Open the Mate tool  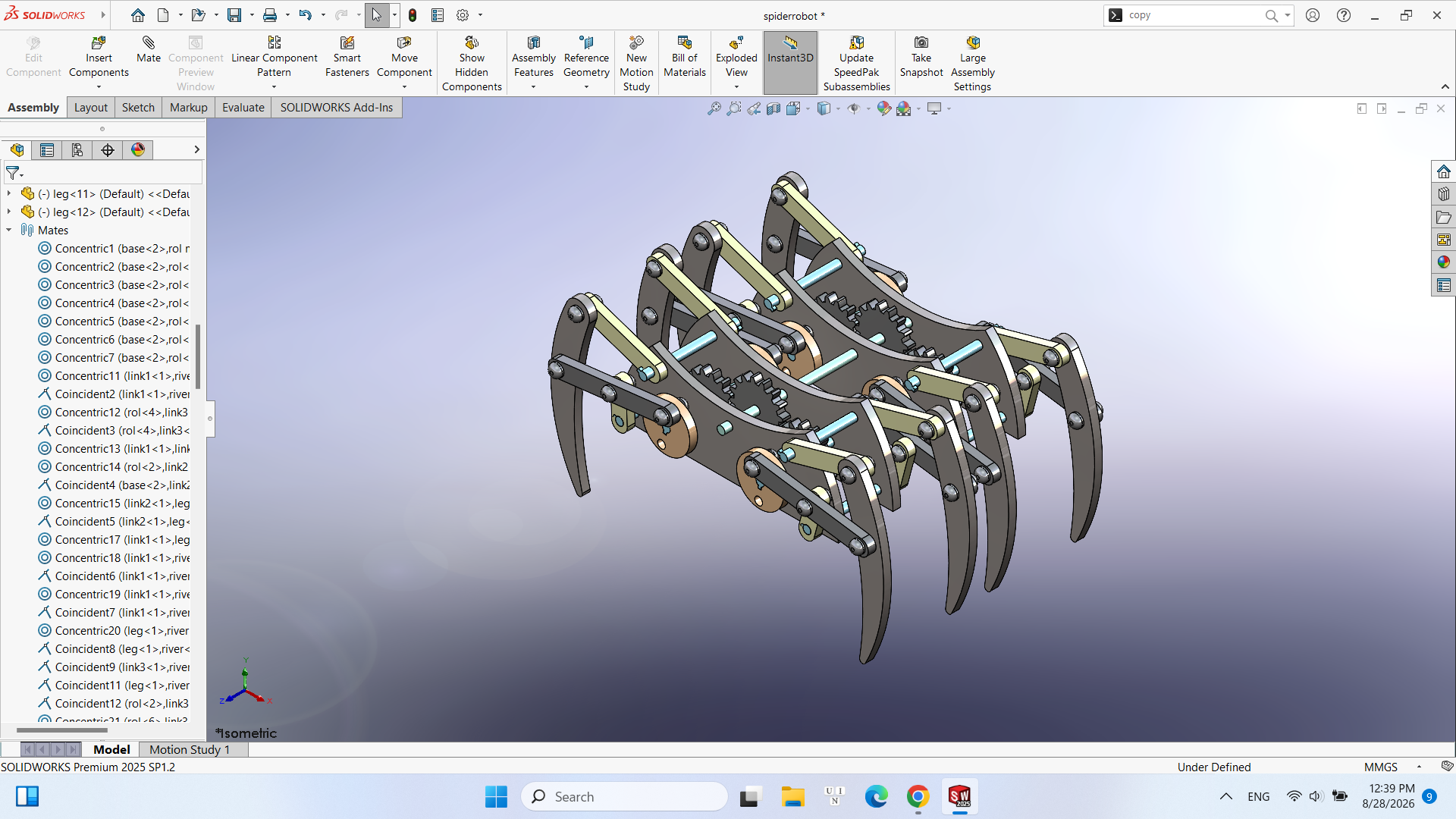pos(149,50)
